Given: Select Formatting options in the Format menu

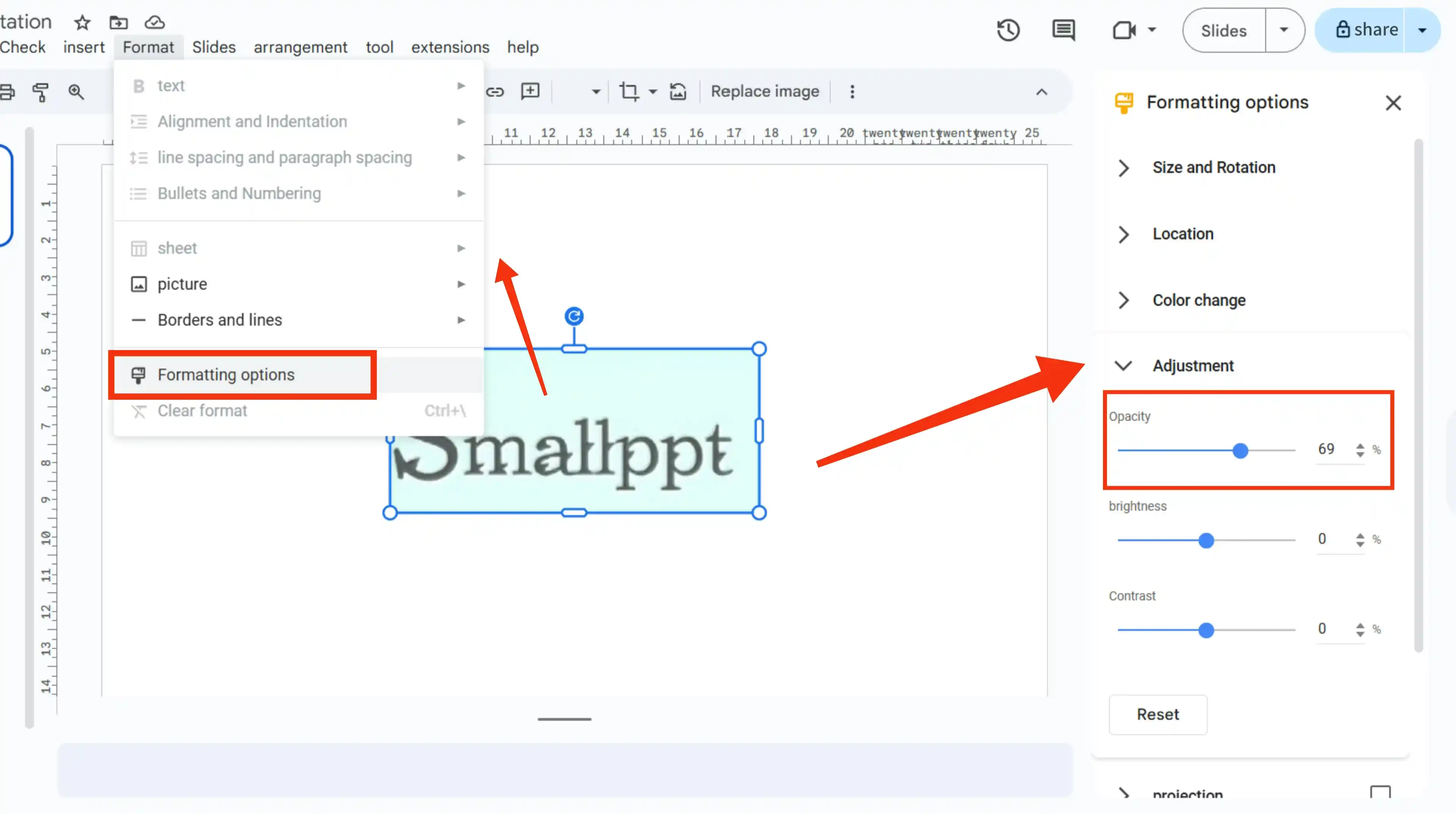Looking at the screenshot, I should [x=226, y=374].
